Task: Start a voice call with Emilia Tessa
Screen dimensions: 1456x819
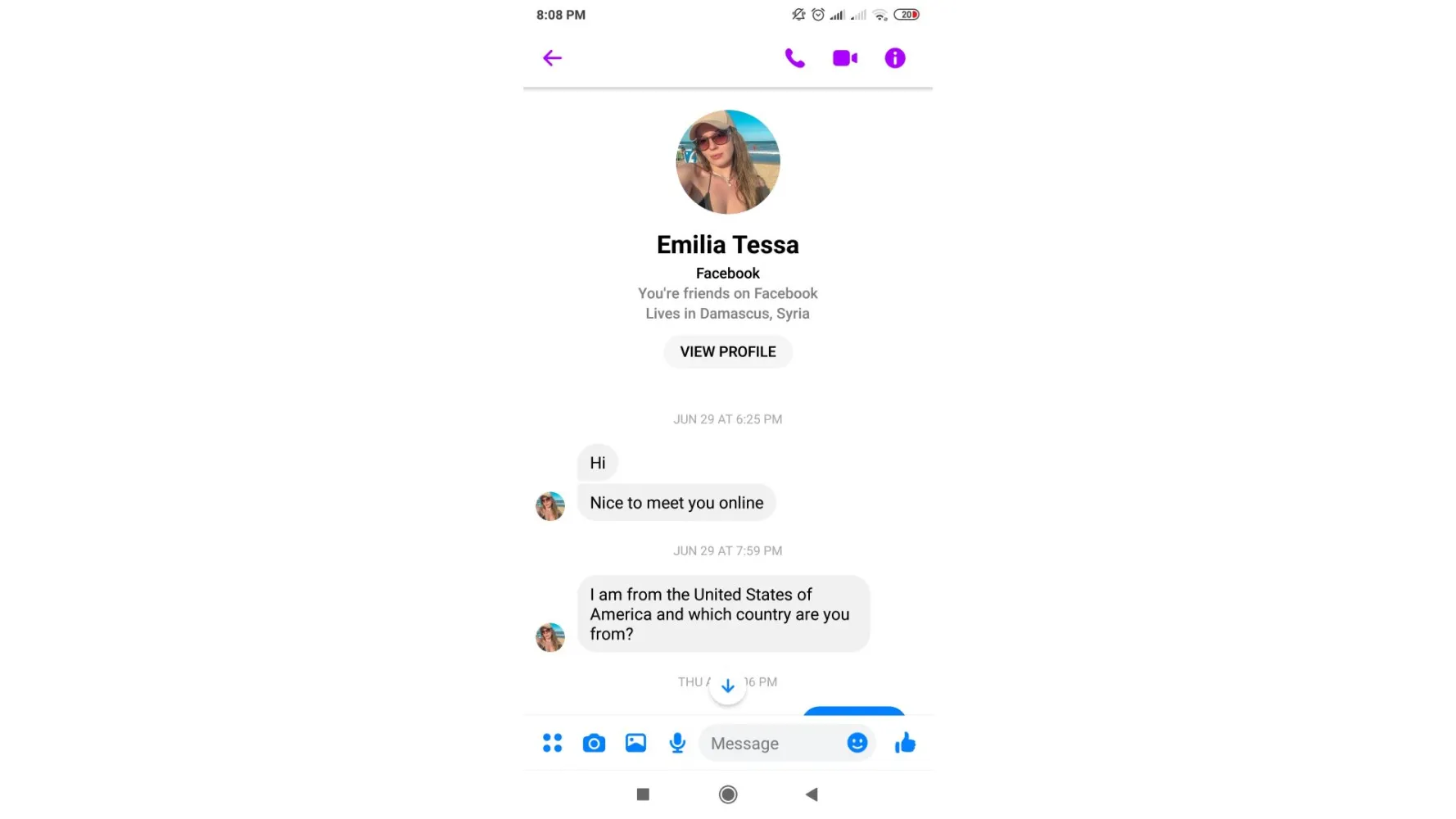Action: click(794, 58)
